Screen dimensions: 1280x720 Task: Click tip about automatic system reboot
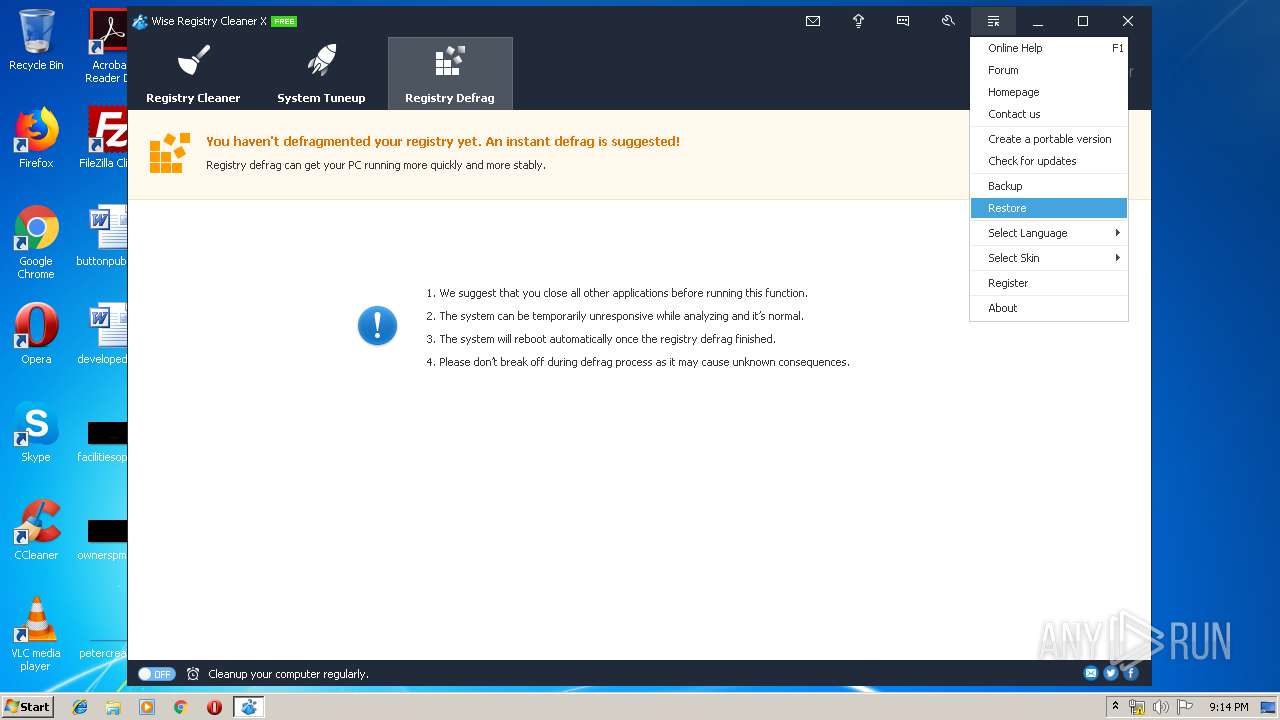coord(601,339)
